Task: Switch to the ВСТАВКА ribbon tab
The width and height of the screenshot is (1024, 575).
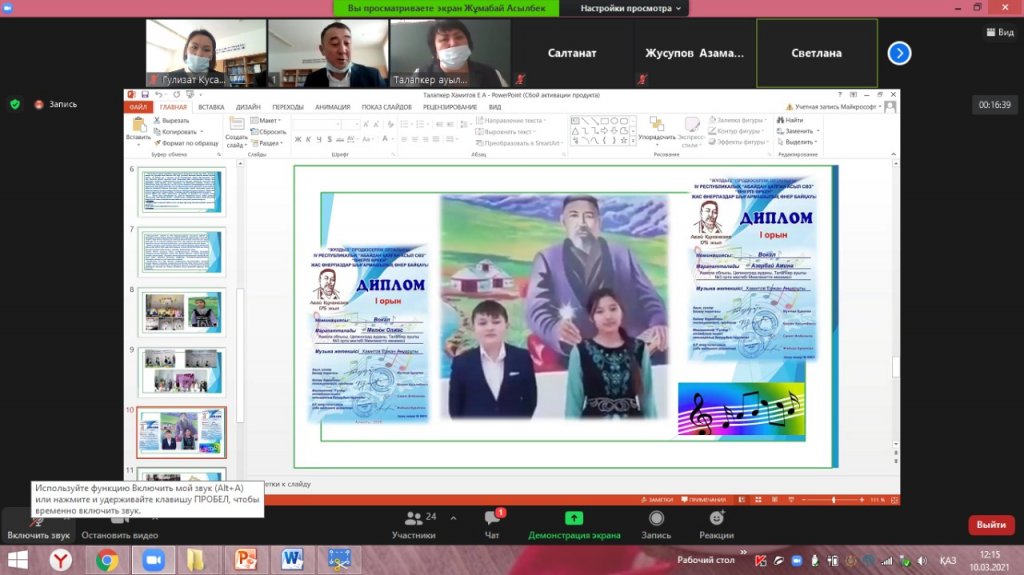Action: pyautogui.click(x=211, y=107)
